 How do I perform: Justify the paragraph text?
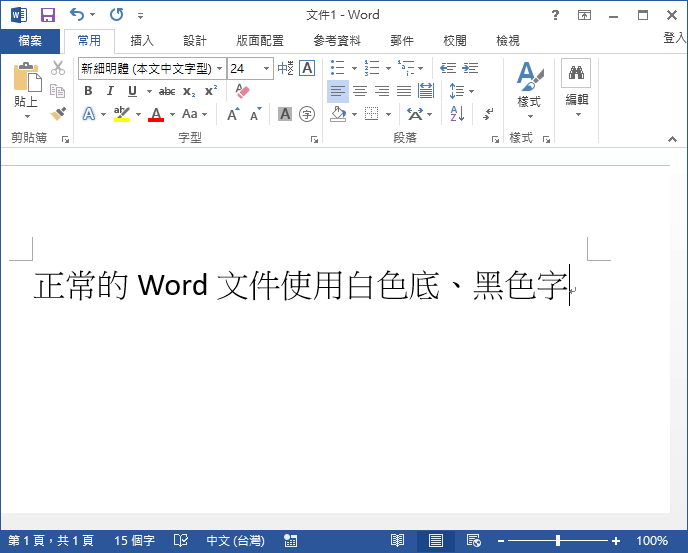pyautogui.click(x=404, y=91)
